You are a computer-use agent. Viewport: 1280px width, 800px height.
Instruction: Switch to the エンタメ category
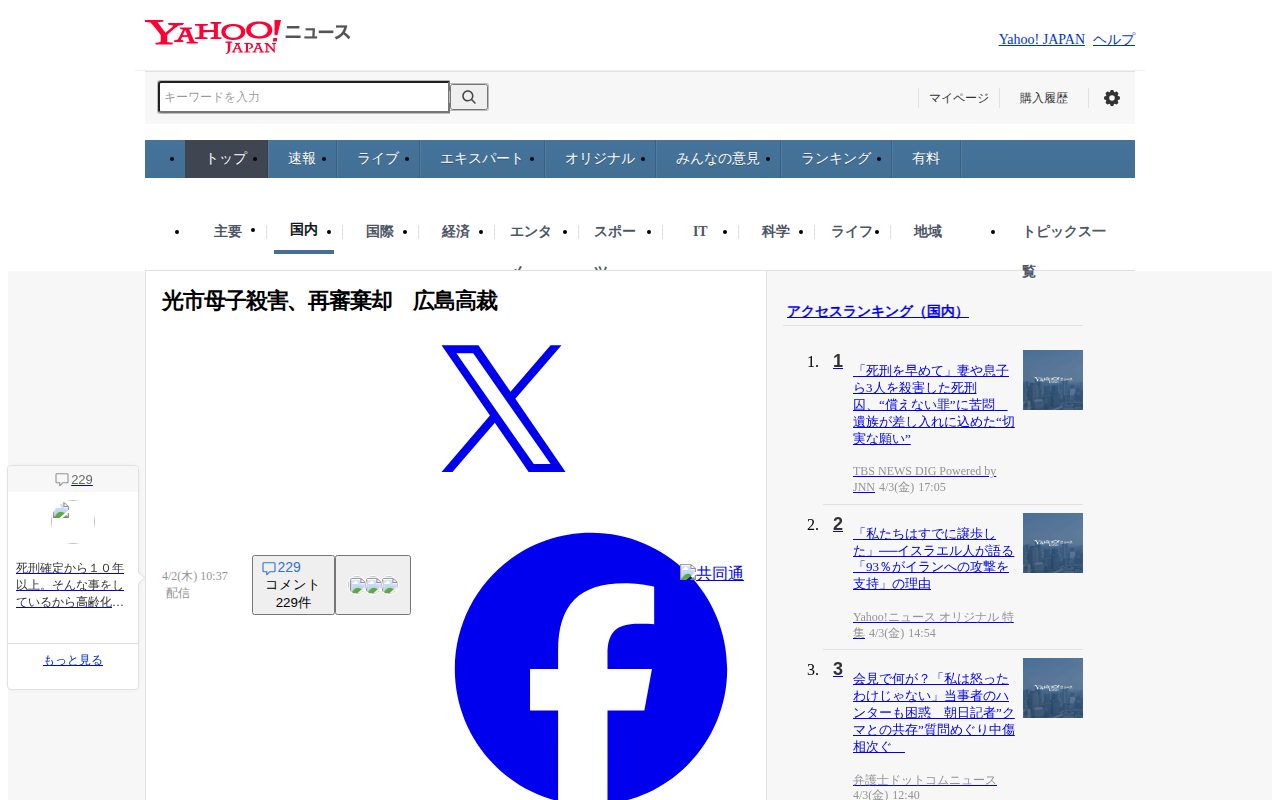click(x=531, y=232)
